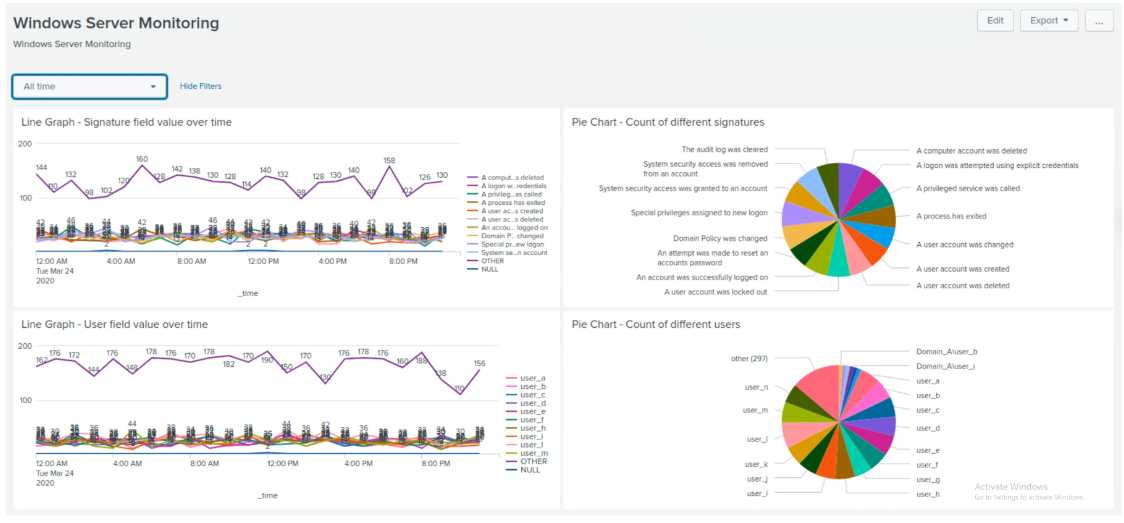
Task: Click the Hide Filters link
Action: tap(201, 86)
